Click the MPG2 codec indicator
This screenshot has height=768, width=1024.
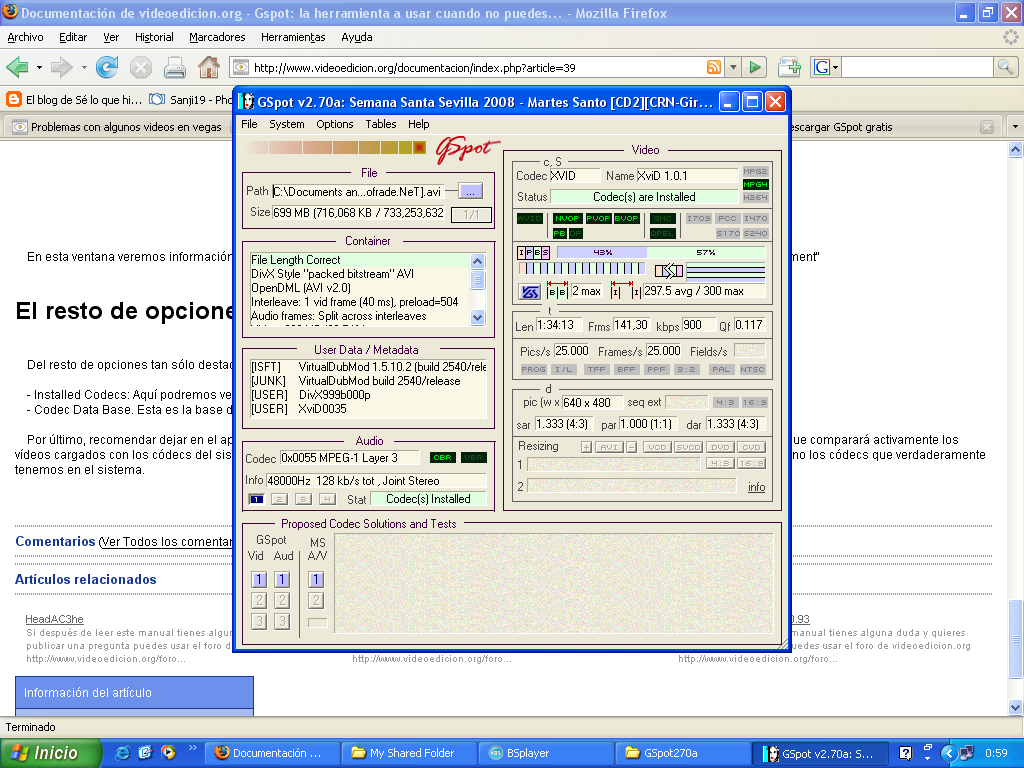[x=755, y=171]
